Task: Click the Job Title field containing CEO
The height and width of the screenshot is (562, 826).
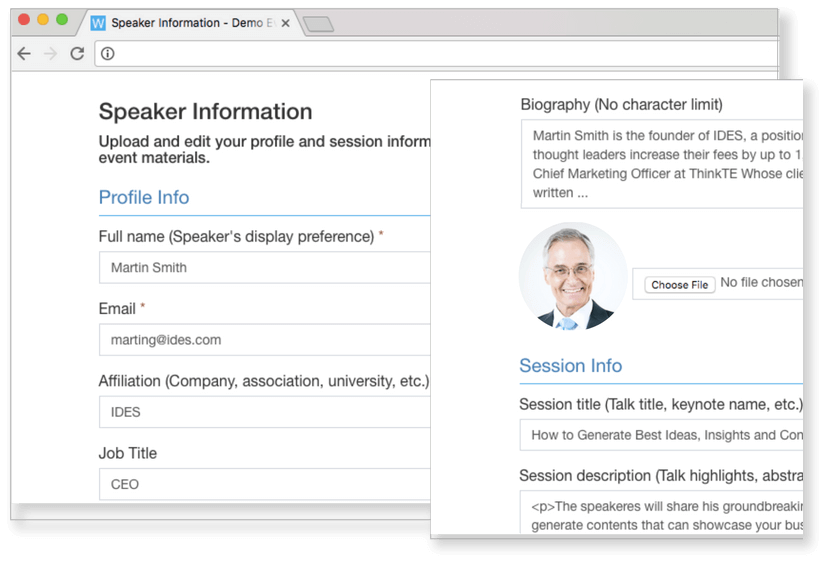Action: click(264, 484)
